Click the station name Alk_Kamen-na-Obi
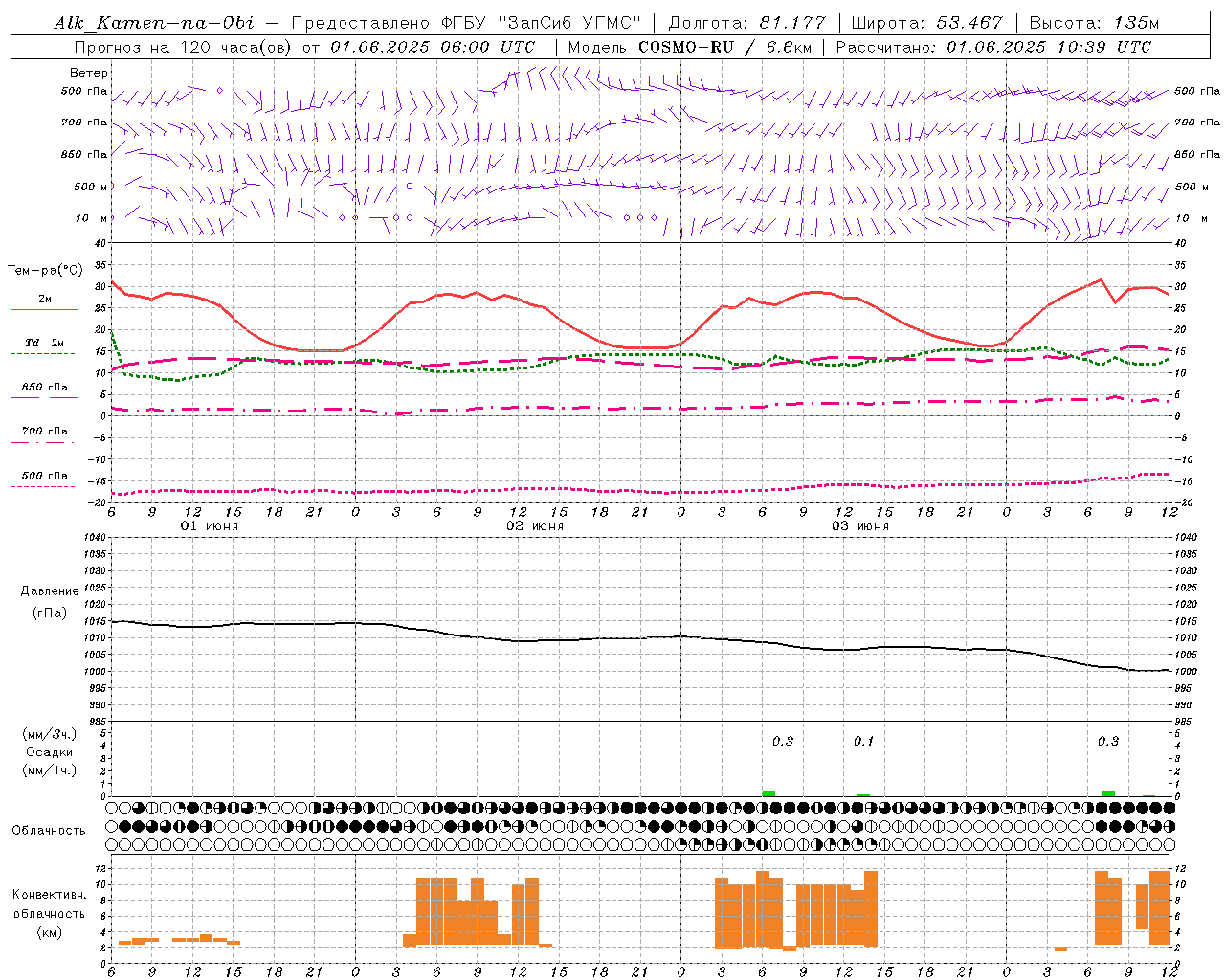 pyautogui.click(x=154, y=23)
